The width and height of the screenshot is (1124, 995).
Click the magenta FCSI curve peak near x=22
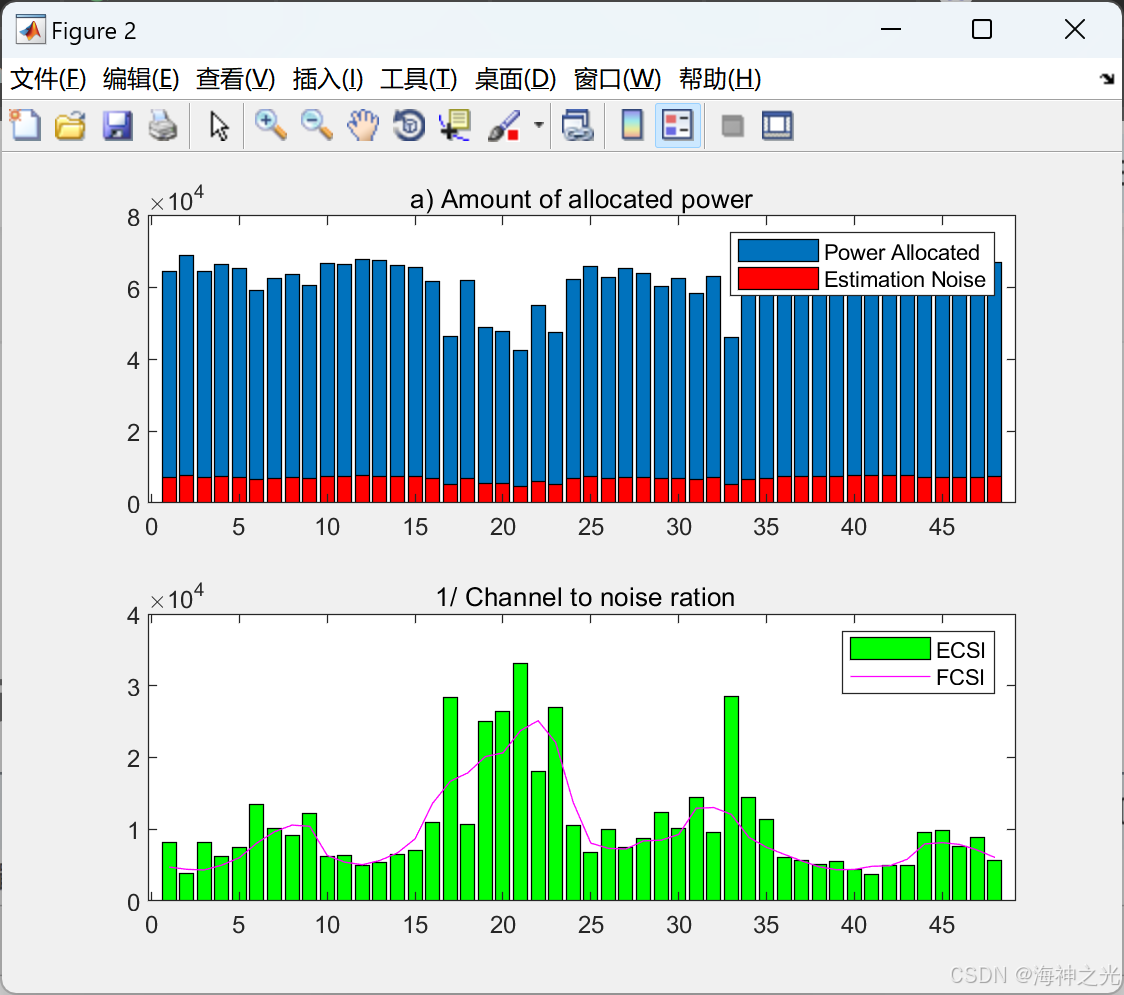[x=538, y=721]
